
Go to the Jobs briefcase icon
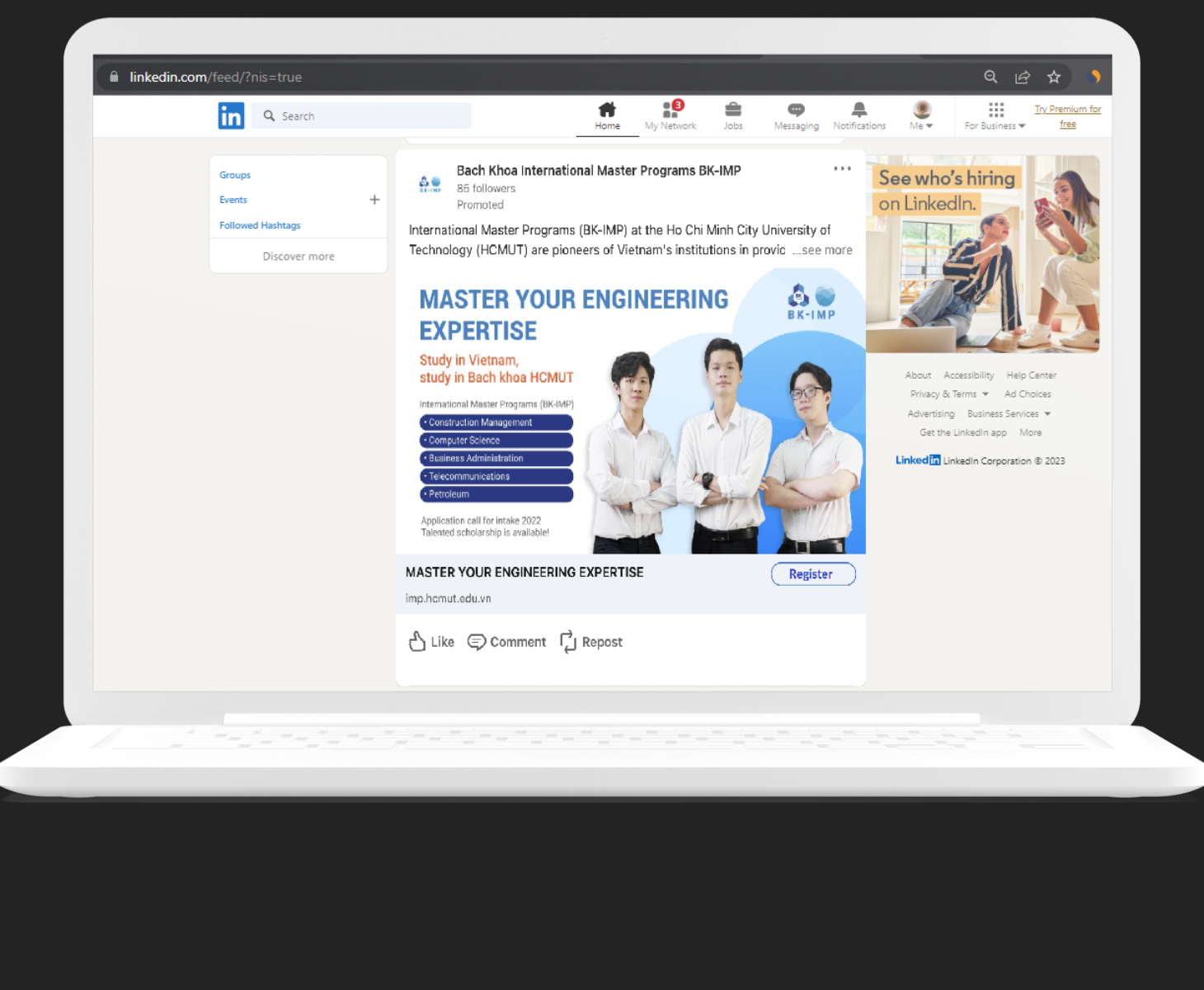(x=733, y=111)
